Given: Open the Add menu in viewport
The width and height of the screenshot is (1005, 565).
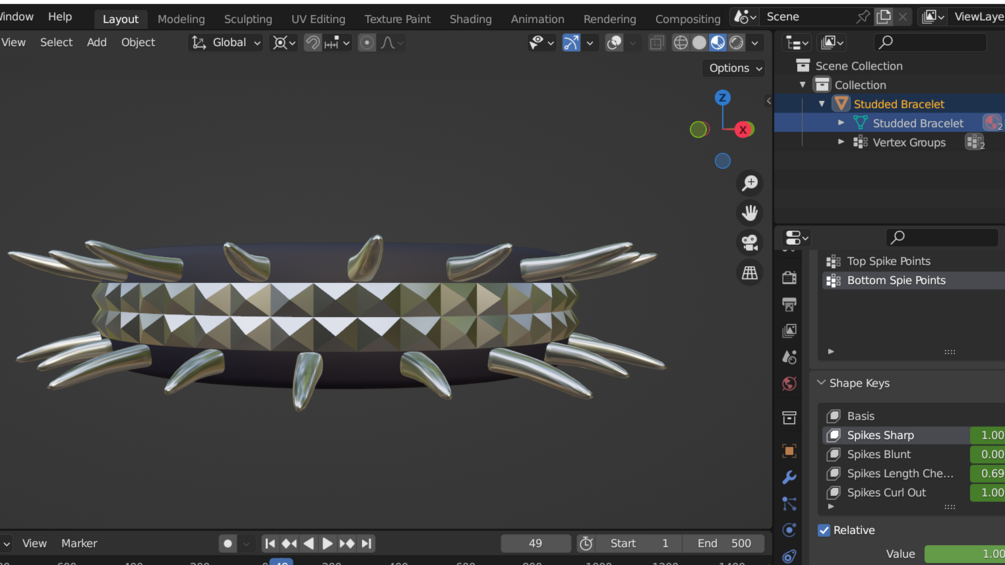Looking at the screenshot, I should [x=97, y=42].
